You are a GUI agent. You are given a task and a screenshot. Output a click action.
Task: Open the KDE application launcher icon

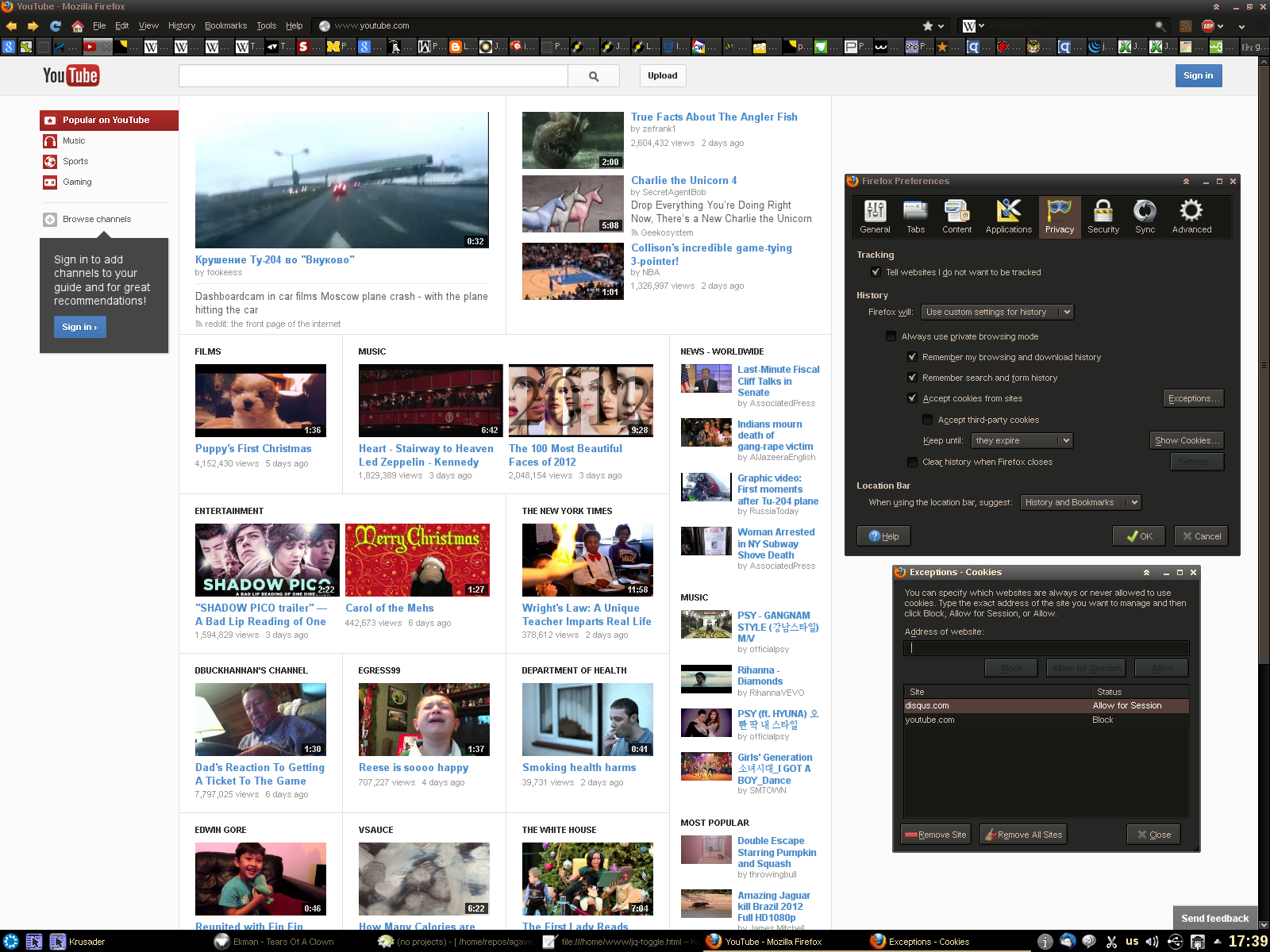[x=11, y=942]
